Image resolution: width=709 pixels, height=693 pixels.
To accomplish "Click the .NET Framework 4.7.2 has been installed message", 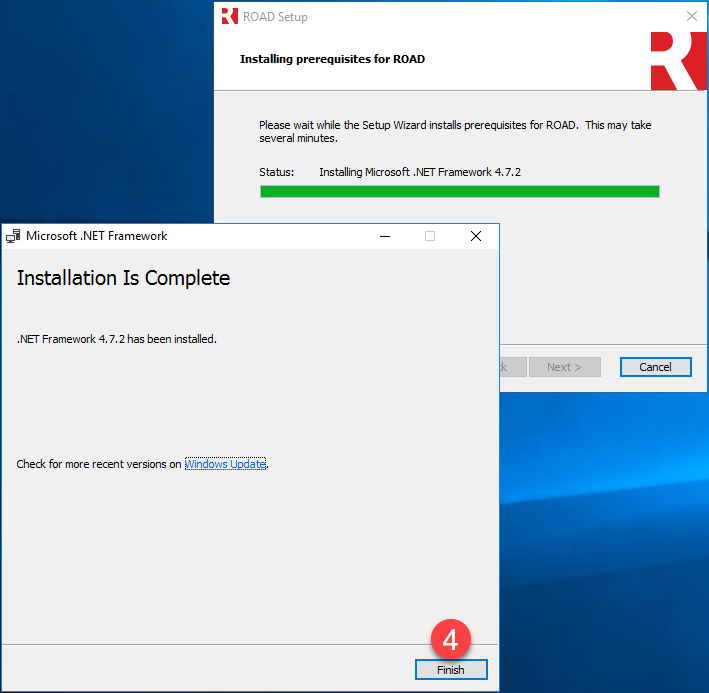I will point(117,339).
